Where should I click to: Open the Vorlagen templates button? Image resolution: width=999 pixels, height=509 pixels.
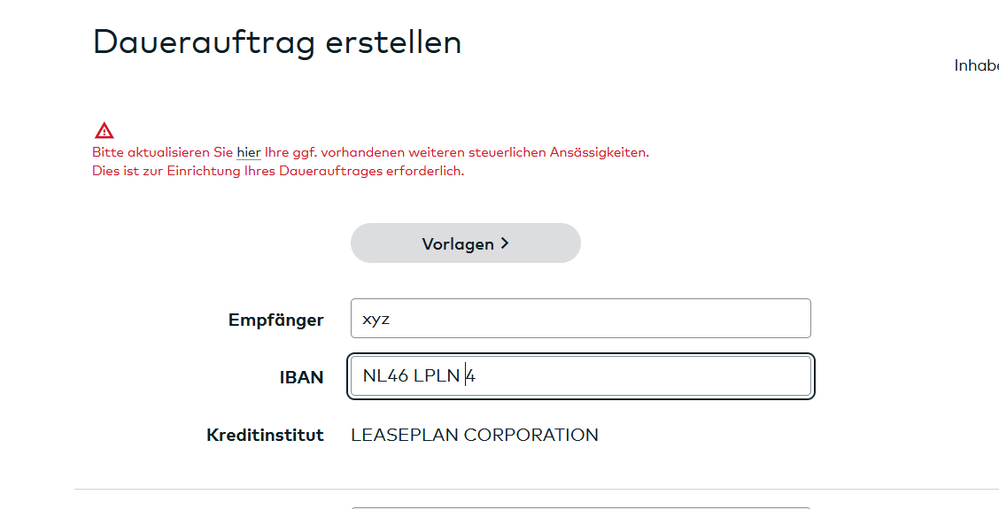(x=465, y=243)
